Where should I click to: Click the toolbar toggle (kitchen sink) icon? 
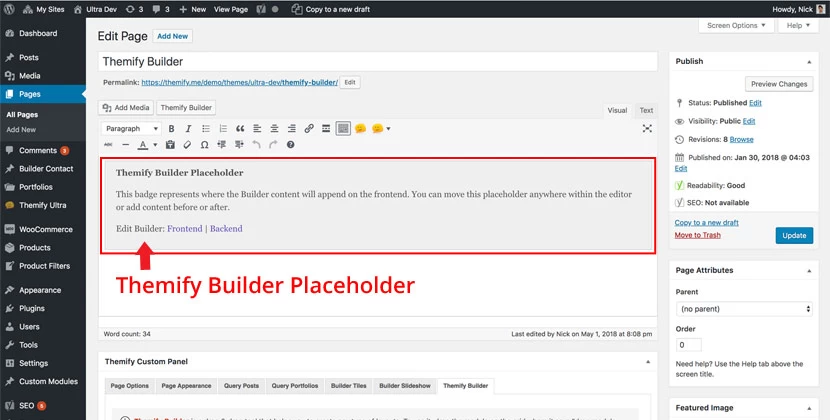pyautogui.click(x=343, y=129)
